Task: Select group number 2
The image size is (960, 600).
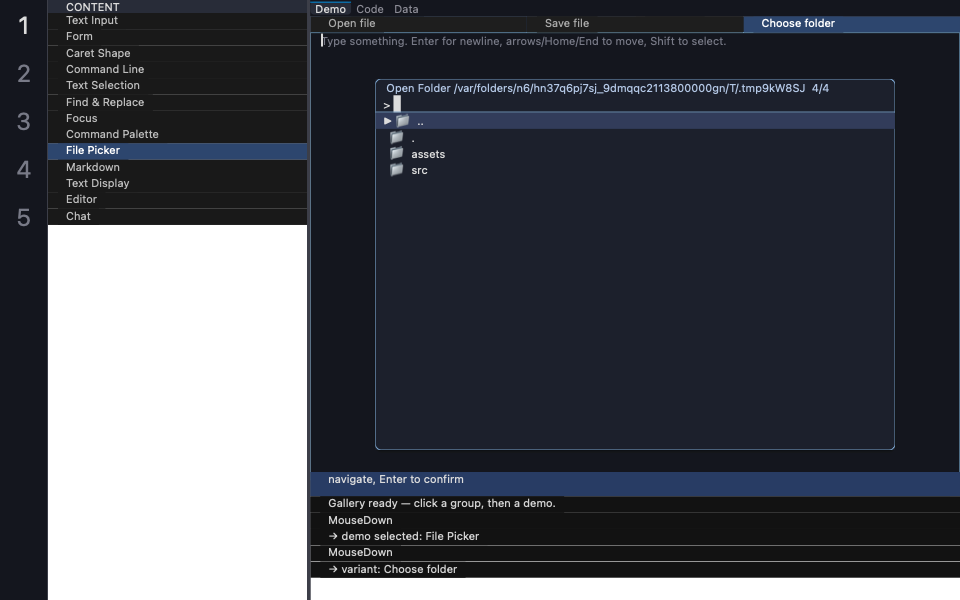Action: click(x=23, y=74)
